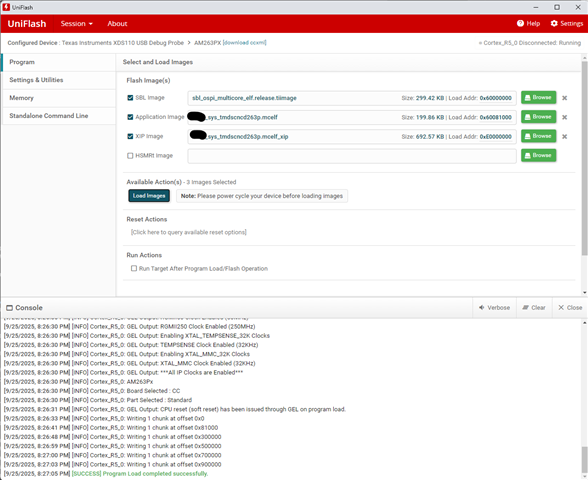The image size is (588, 480).
Task: Remove the Application Image entry with X
Action: [564, 117]
